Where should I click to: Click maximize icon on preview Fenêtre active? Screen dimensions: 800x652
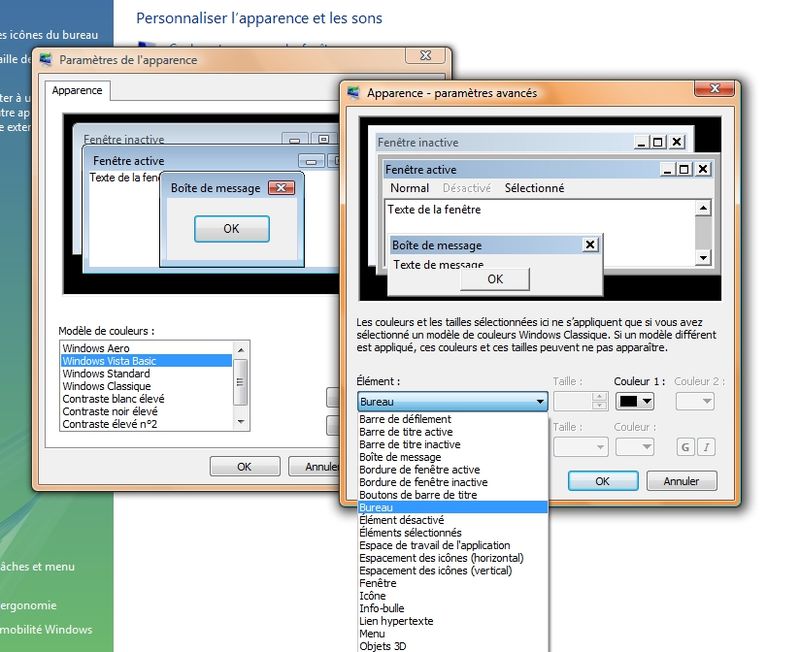click(684, 169)
